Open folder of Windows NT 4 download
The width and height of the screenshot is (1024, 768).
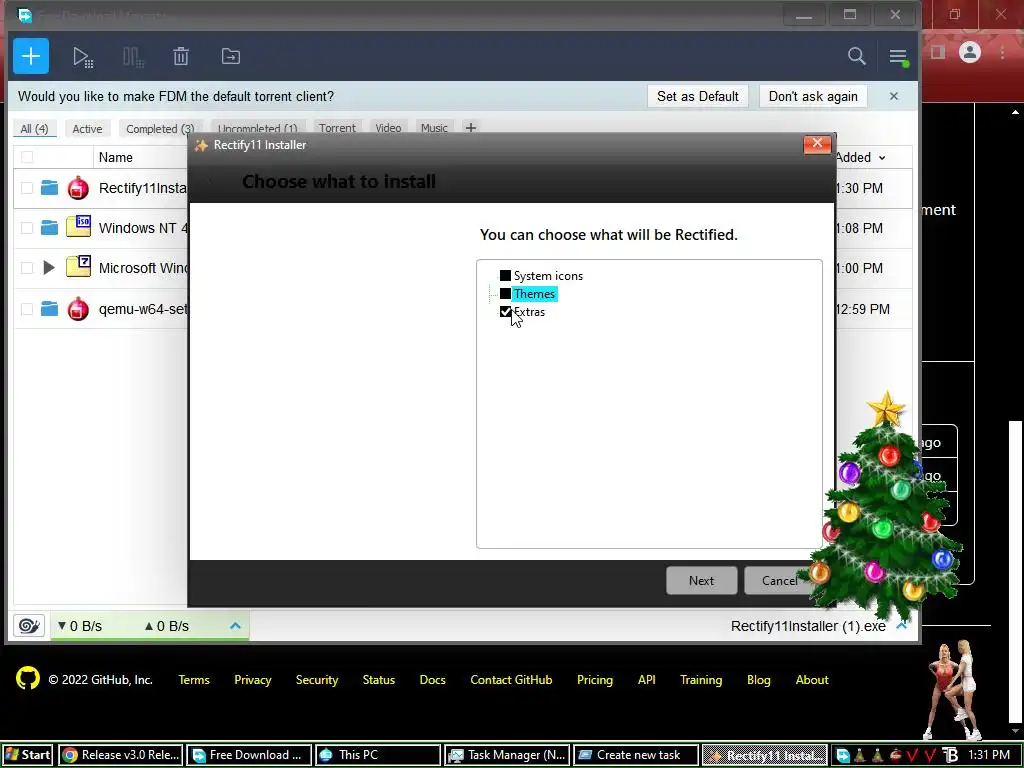pyautogui.click(x=49, y=228)
